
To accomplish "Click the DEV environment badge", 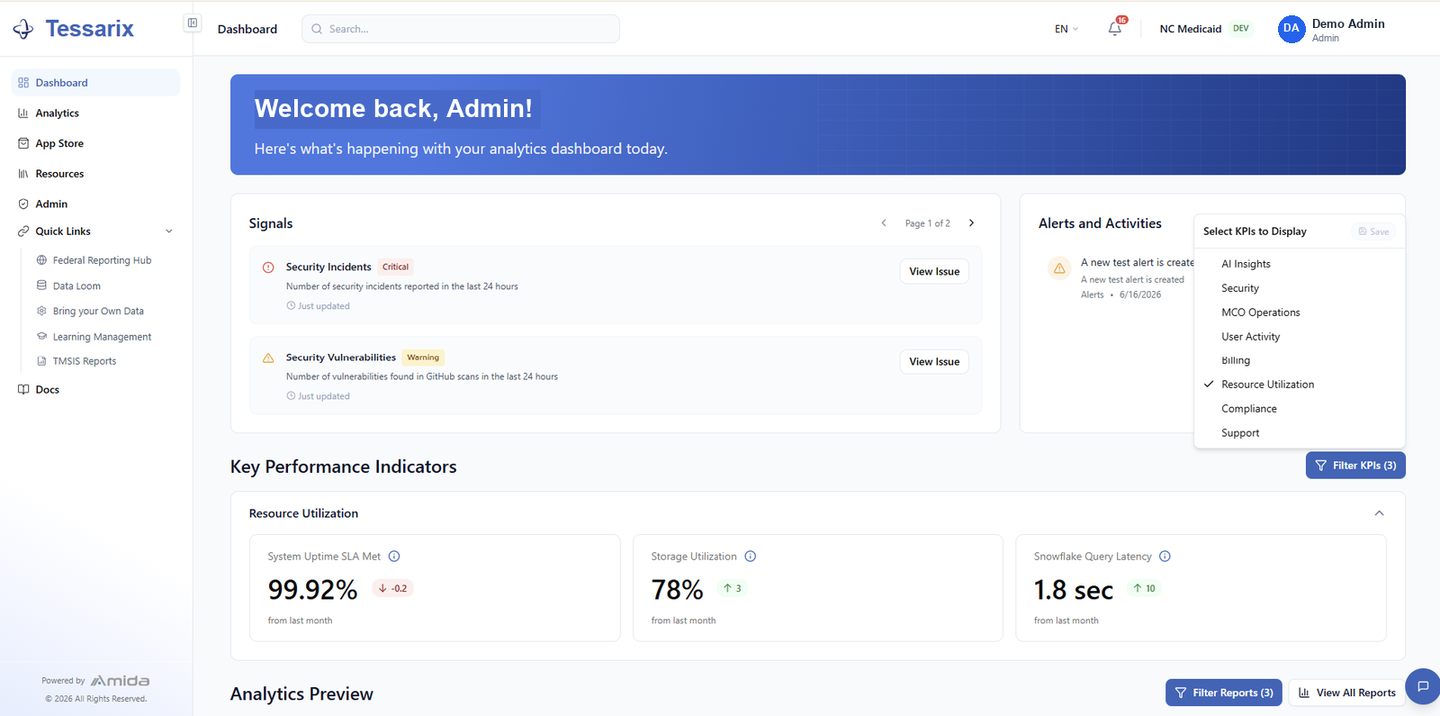I will pos(1241,29).
